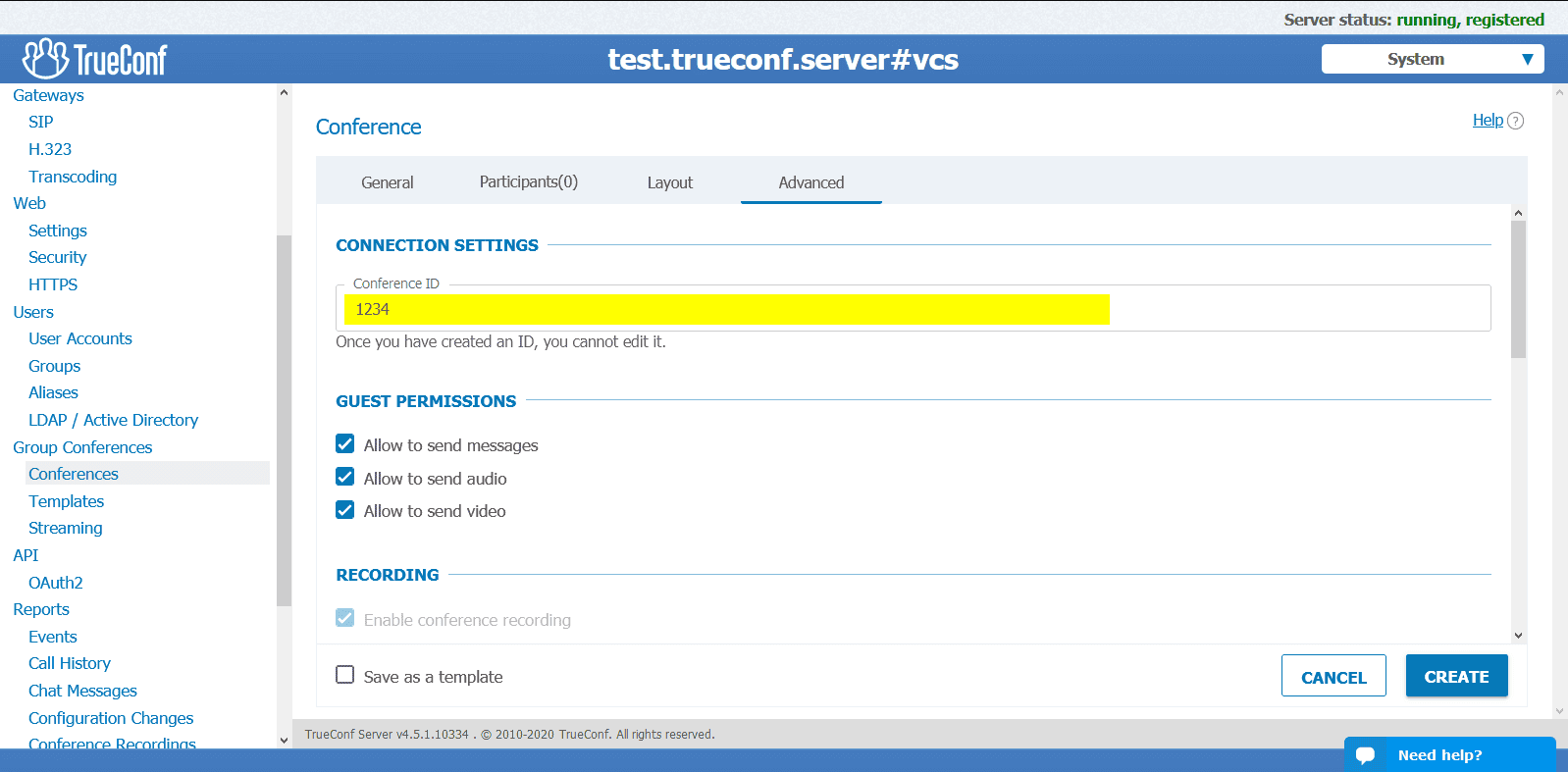The width and height of the screenshot is (1568, 772).
Task: Go to Transcoding page
Action: [x=73, y=177]
